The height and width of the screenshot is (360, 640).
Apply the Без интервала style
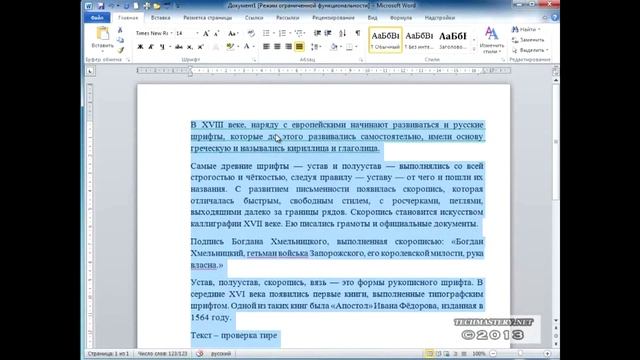click(x=419, y=40)
